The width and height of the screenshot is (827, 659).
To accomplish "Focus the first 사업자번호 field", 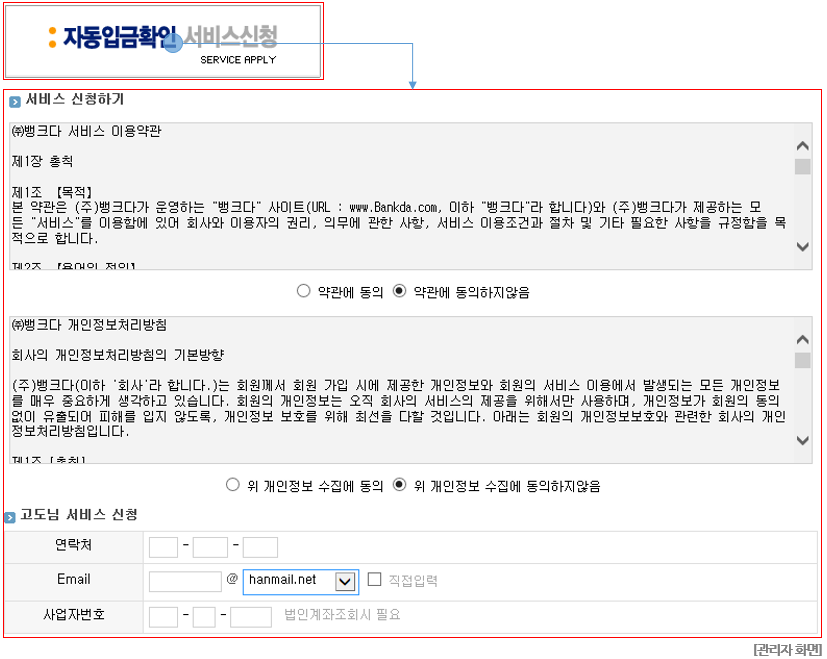I will 164,617.
